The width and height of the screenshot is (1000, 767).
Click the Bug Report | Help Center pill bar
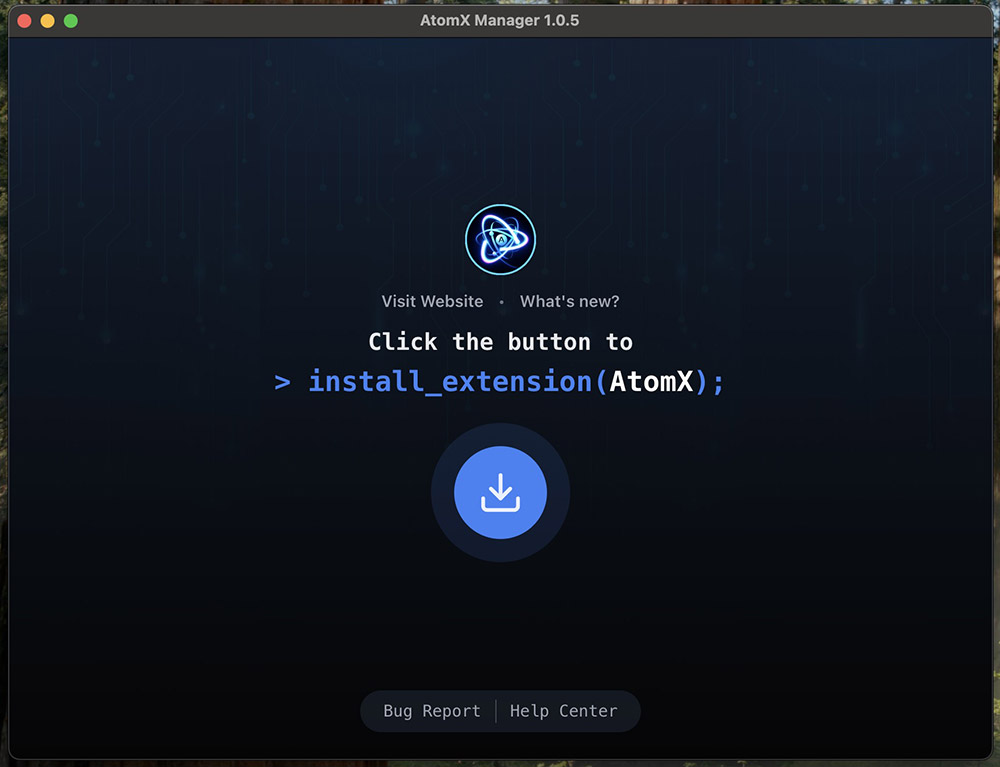(x=500, y=711)
